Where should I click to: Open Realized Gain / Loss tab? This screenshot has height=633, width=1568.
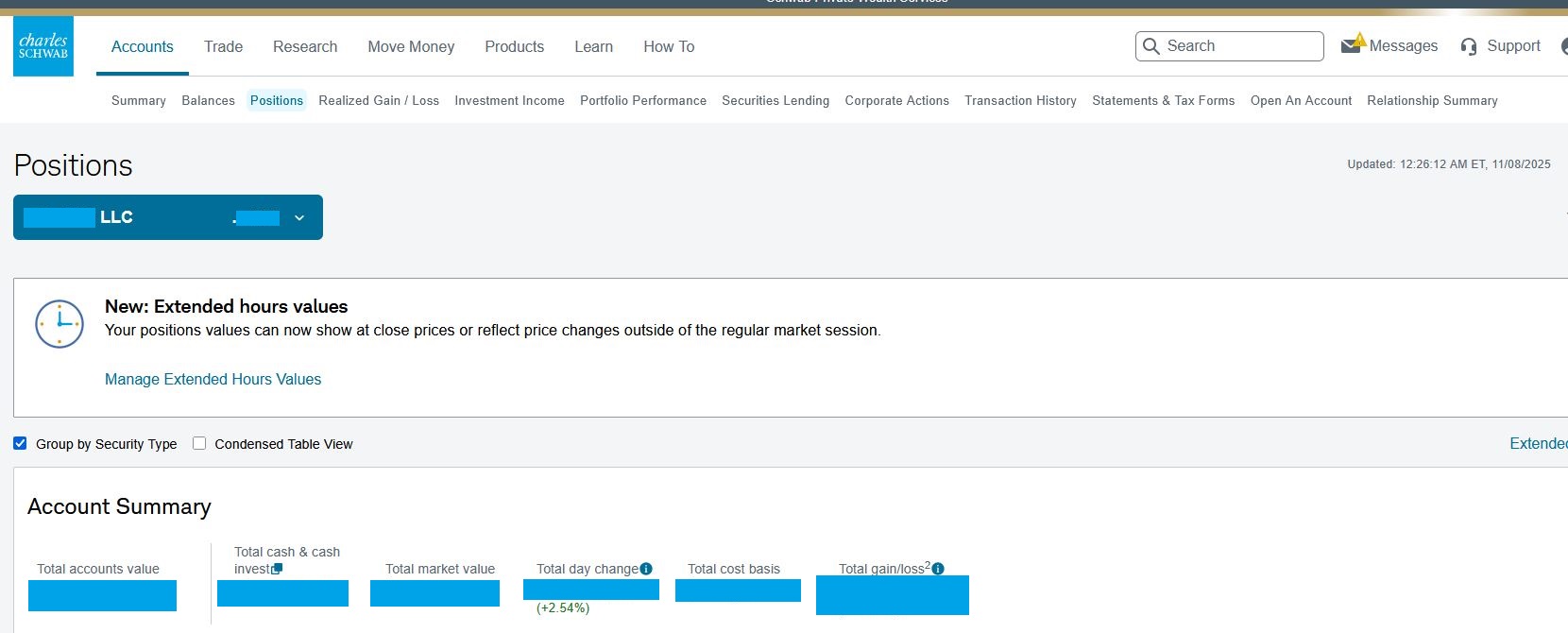[379, 100]
